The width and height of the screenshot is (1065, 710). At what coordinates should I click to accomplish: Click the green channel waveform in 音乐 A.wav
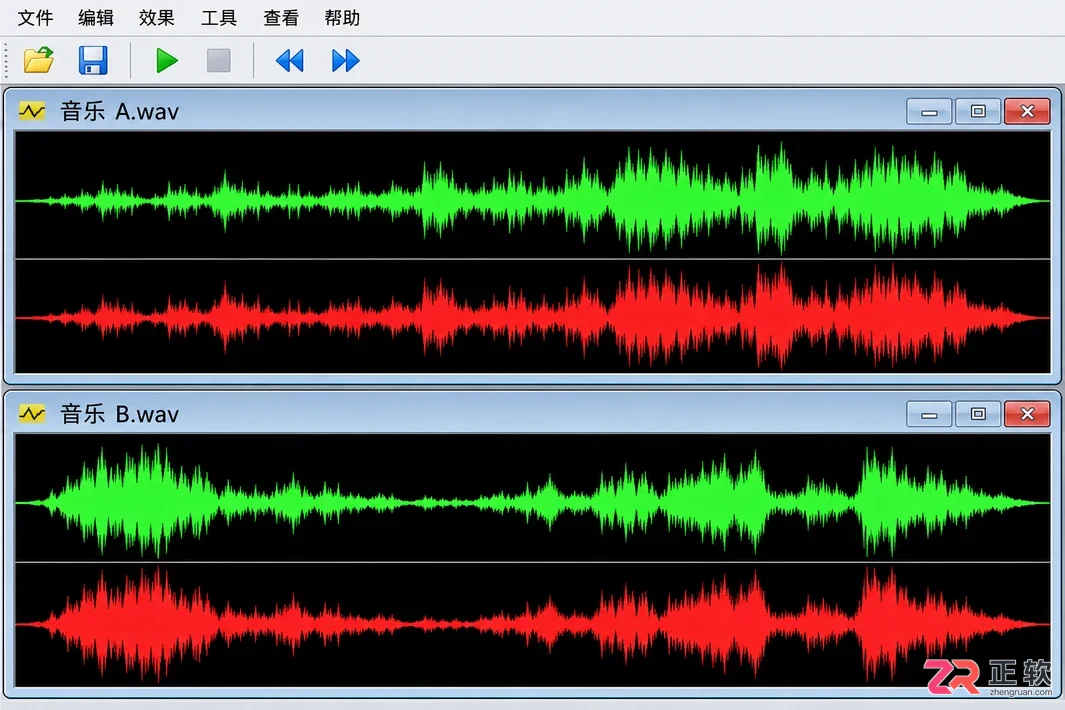(x=532, y=195)
